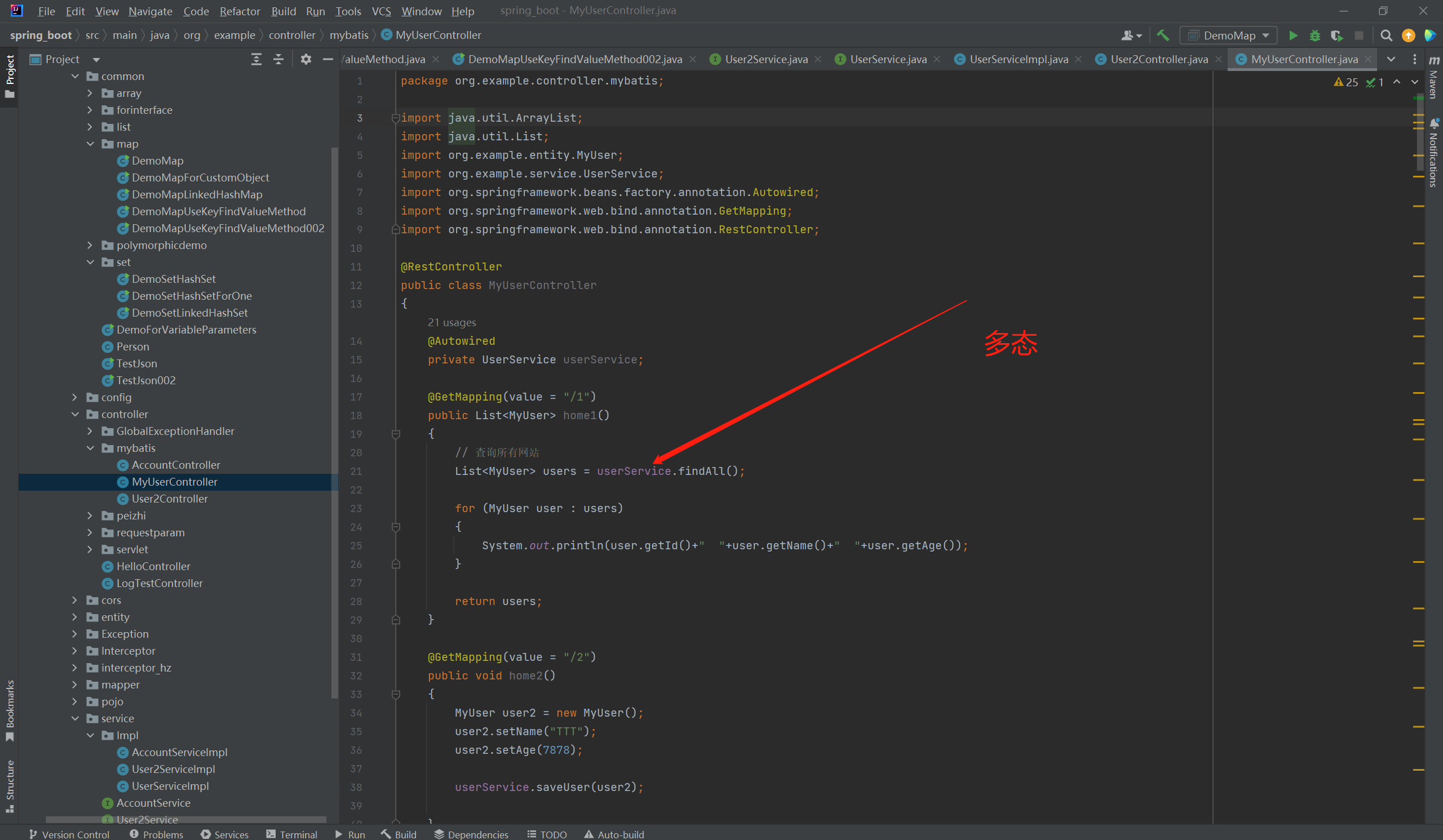Switch to UserServiceImpl.java tab
This screenshot has height=840, width=1443.
pos(1018,59)
